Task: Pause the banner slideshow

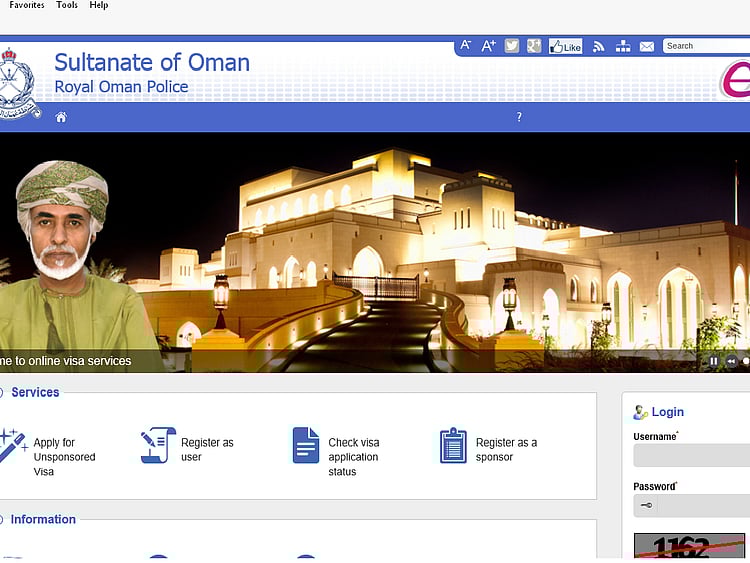Action: tap(714, 361)
